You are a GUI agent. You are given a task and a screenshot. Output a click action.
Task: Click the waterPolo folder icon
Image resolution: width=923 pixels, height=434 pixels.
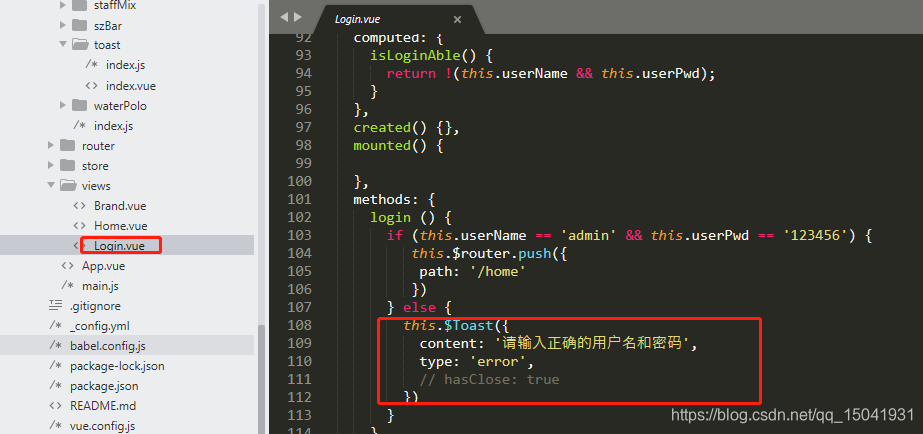79,105
